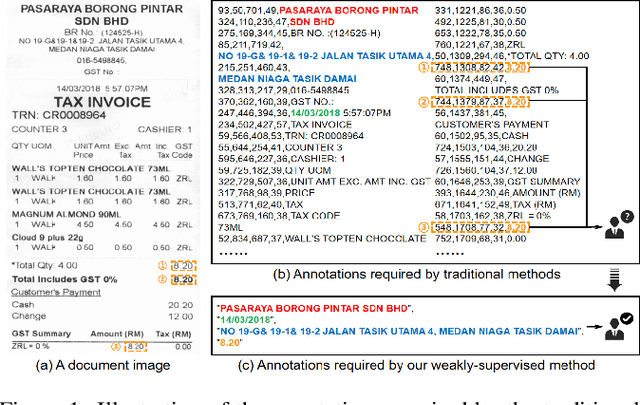This screenshot has height=405, width=640.
Task: Select the caption '(a) A document image'
Action: point(103,365)
